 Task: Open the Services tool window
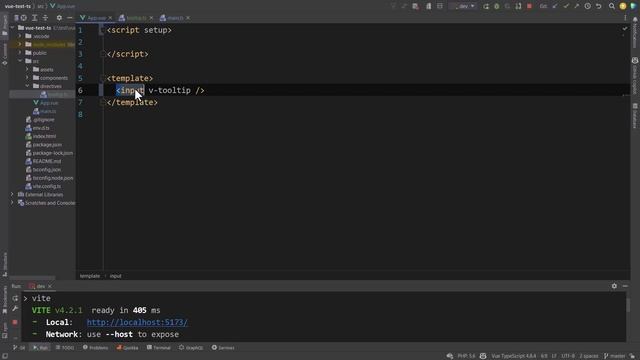point(223,348)
